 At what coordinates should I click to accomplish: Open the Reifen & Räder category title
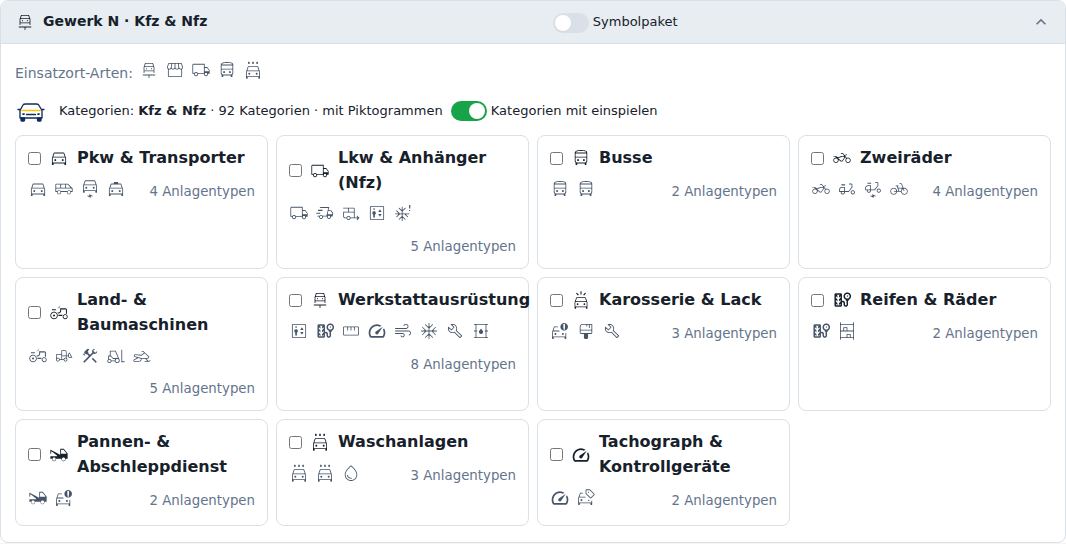coord(928,300)
